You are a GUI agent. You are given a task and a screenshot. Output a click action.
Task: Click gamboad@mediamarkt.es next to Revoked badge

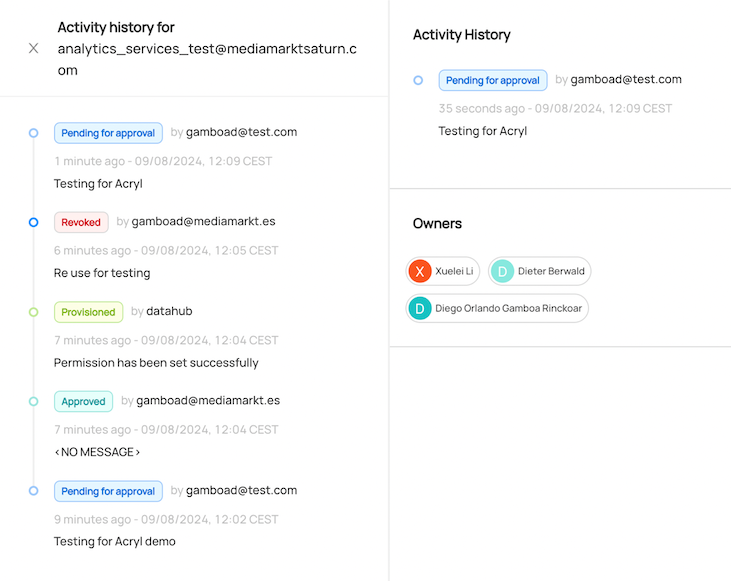203,221
